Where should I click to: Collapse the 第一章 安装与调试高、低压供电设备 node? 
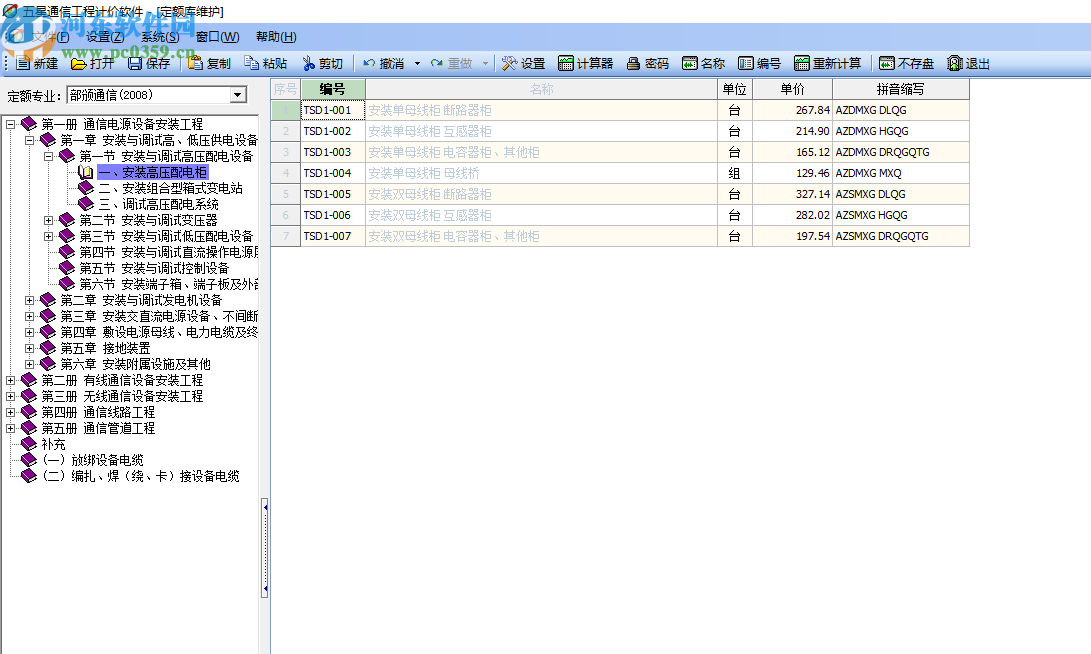(29, 141)
